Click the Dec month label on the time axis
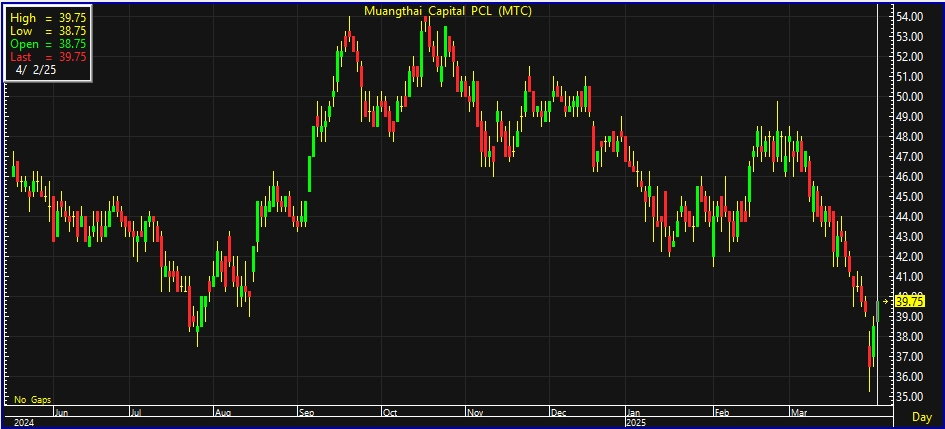945x429 pixels. tap(558, 411)
